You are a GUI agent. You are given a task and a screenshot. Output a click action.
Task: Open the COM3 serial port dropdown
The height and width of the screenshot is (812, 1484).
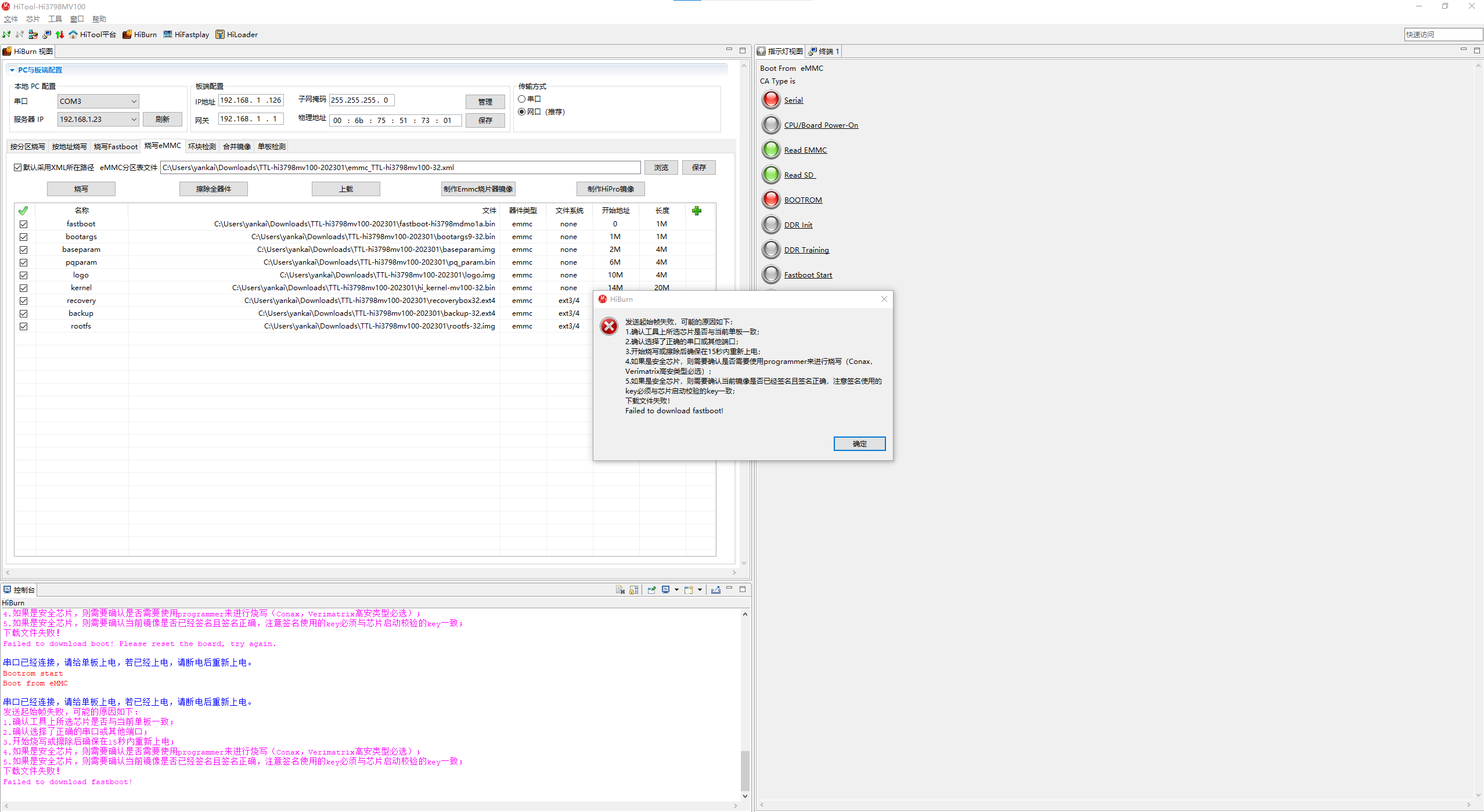point(134,102)
